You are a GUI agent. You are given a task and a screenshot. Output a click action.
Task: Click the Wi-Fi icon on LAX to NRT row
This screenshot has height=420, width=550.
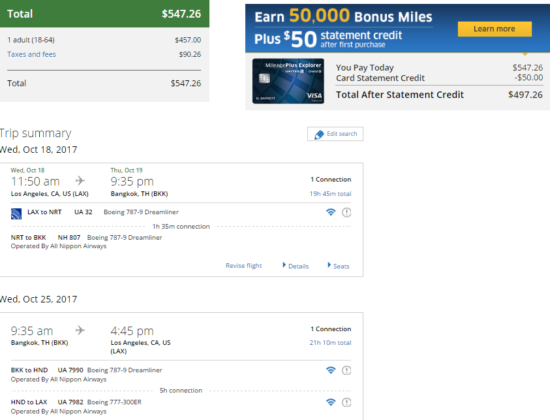(x=330, y=212)
